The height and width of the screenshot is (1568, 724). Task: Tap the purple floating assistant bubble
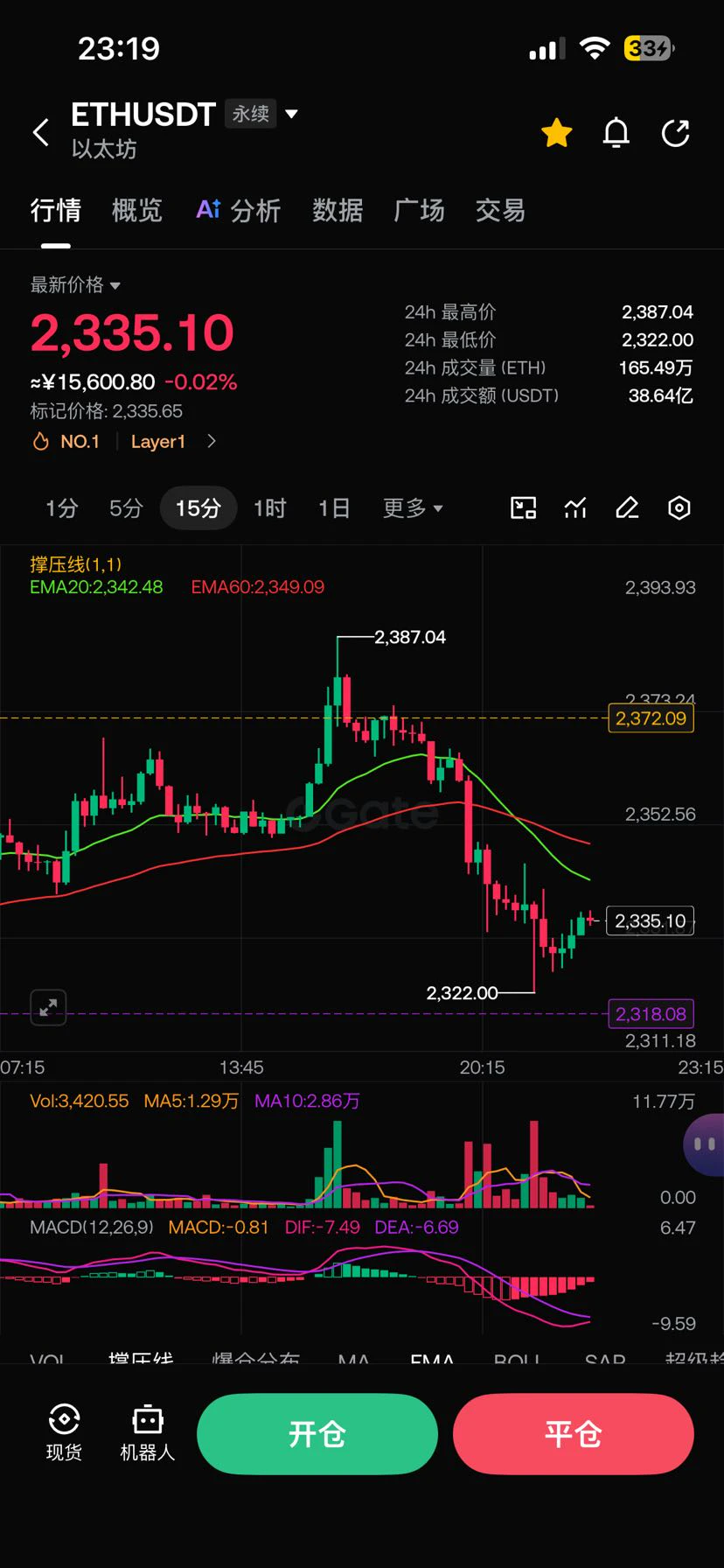[704, 1144]
